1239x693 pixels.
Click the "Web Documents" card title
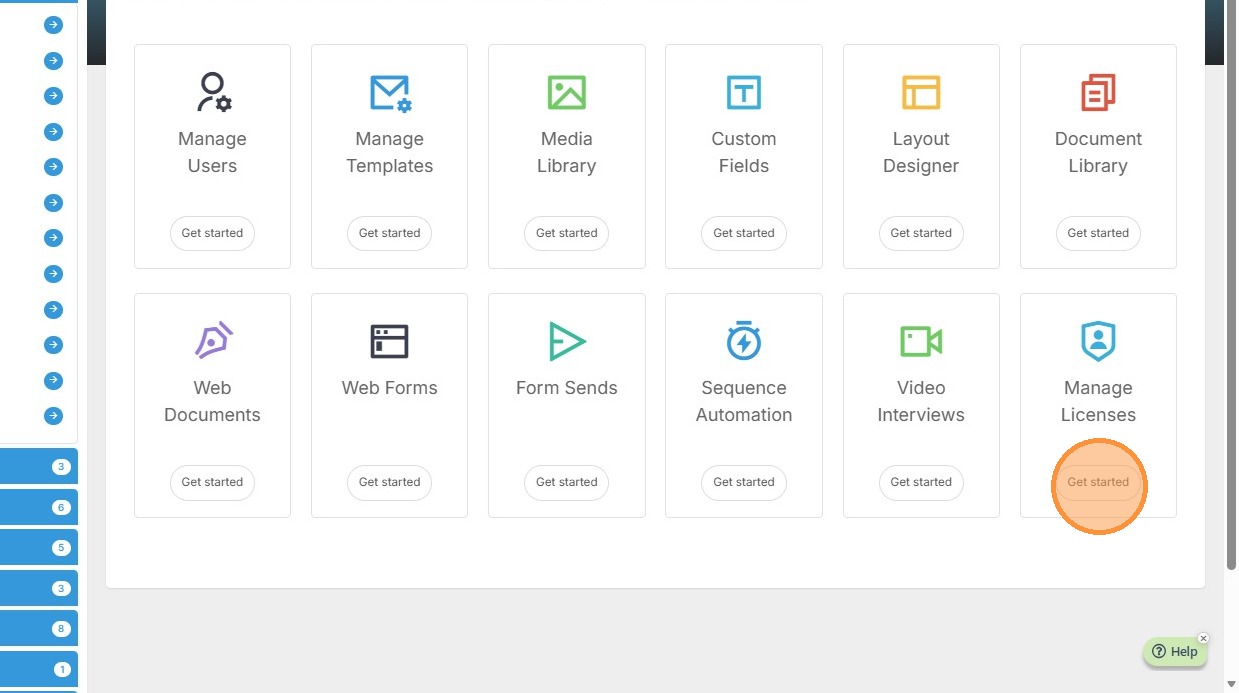click(x=212, y=401)
